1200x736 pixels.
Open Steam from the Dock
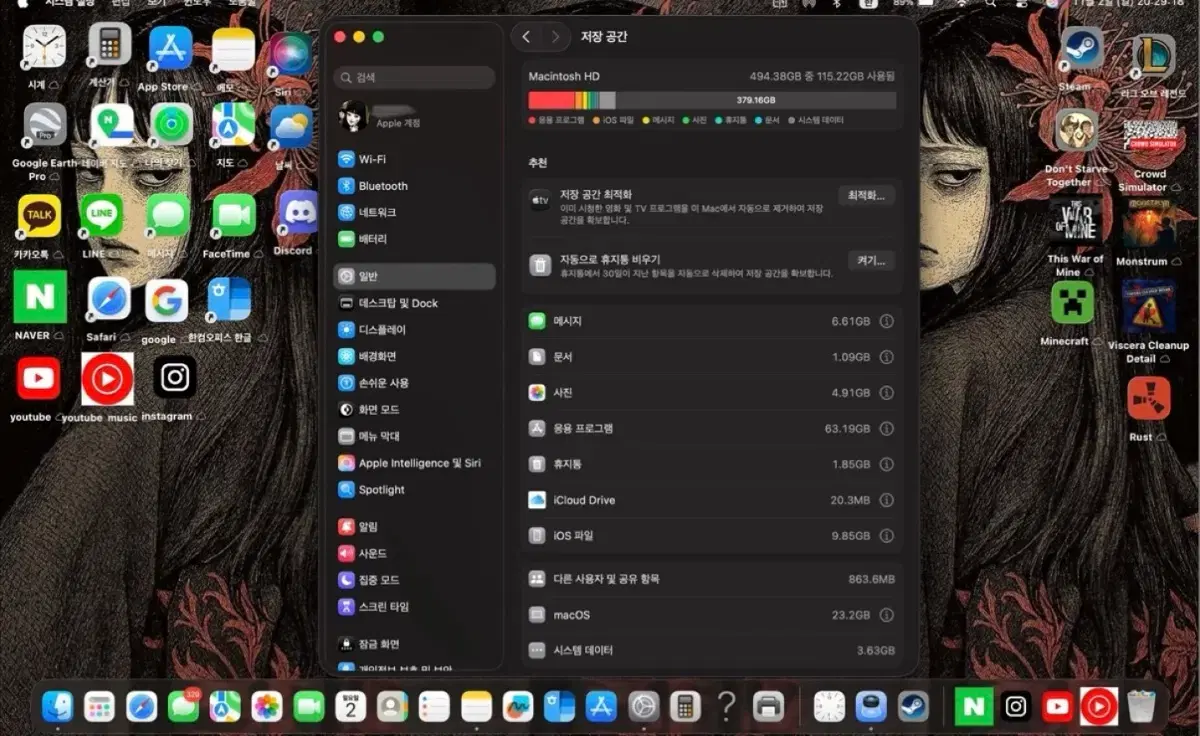pos(913,707)
